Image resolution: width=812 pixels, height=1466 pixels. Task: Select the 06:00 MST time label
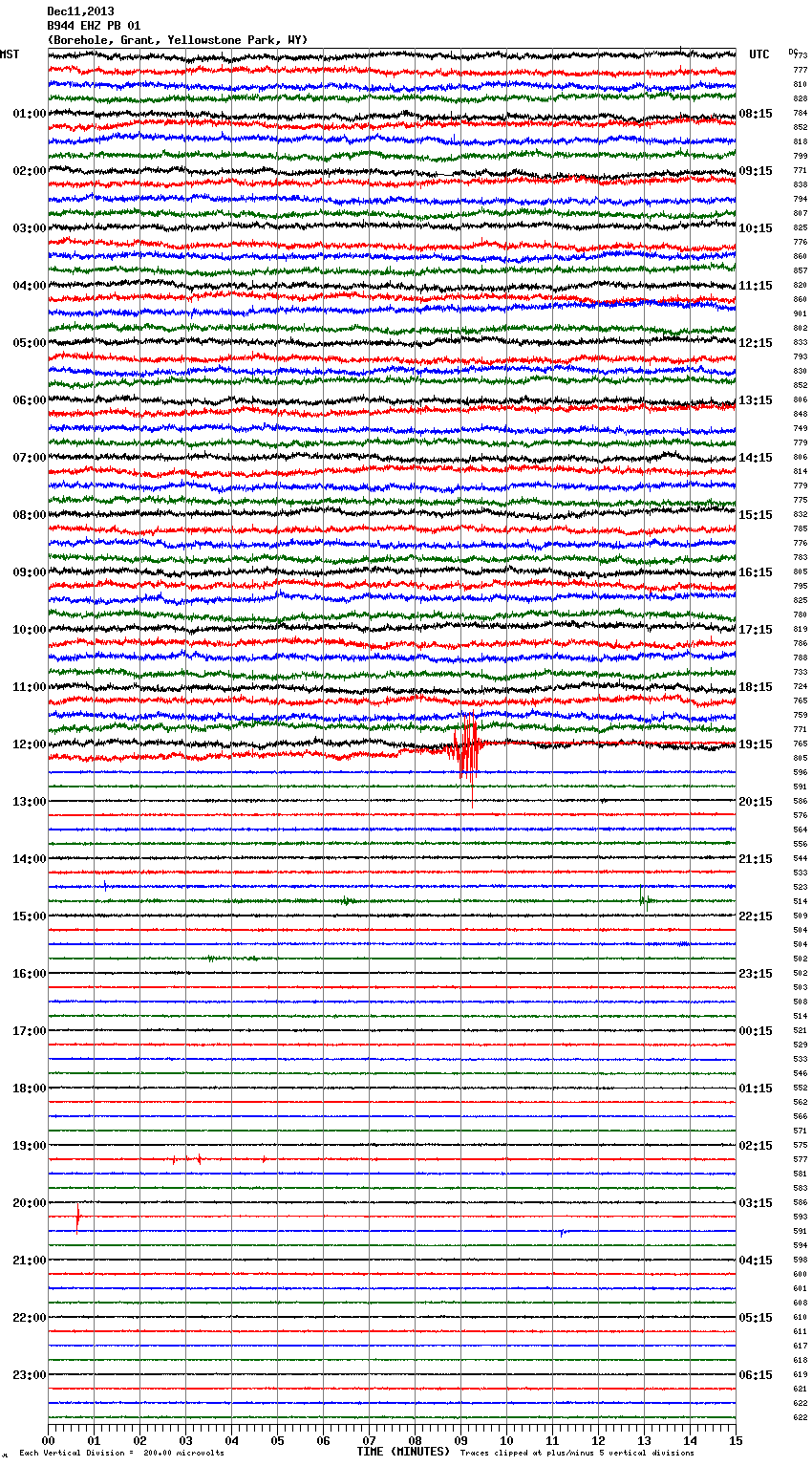30,400
